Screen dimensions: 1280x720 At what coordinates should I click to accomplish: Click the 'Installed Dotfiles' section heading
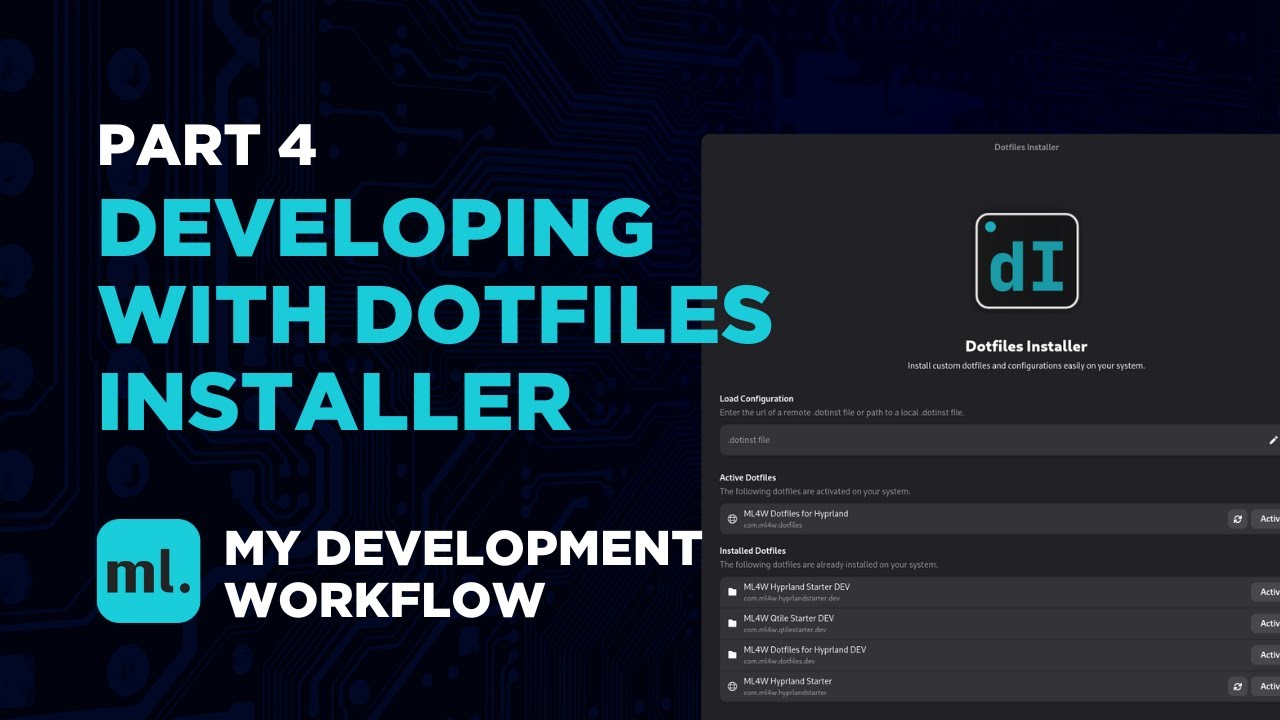click(x=753, y=551)
